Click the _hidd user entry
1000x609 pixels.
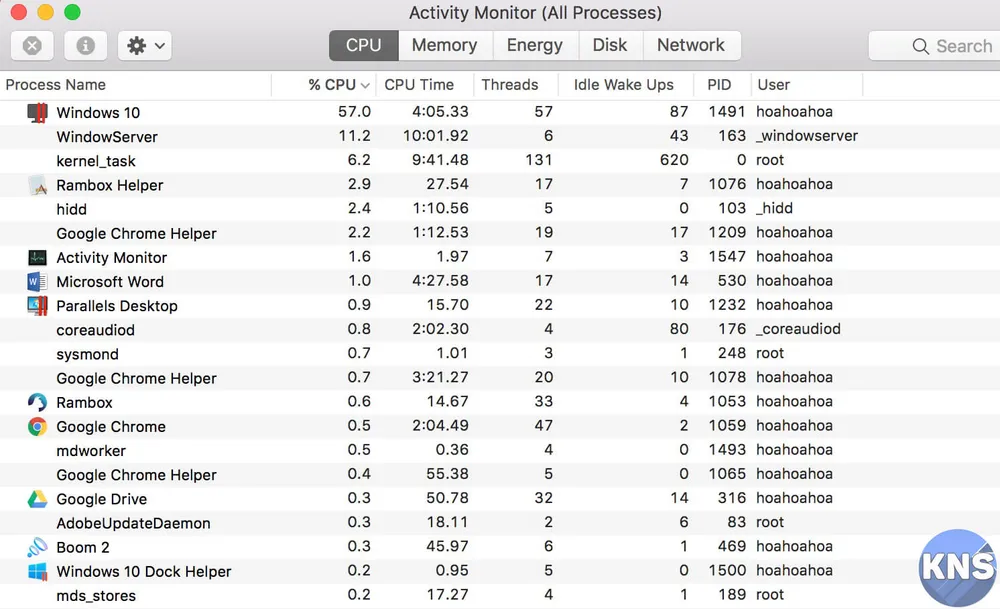coord(774,209)
